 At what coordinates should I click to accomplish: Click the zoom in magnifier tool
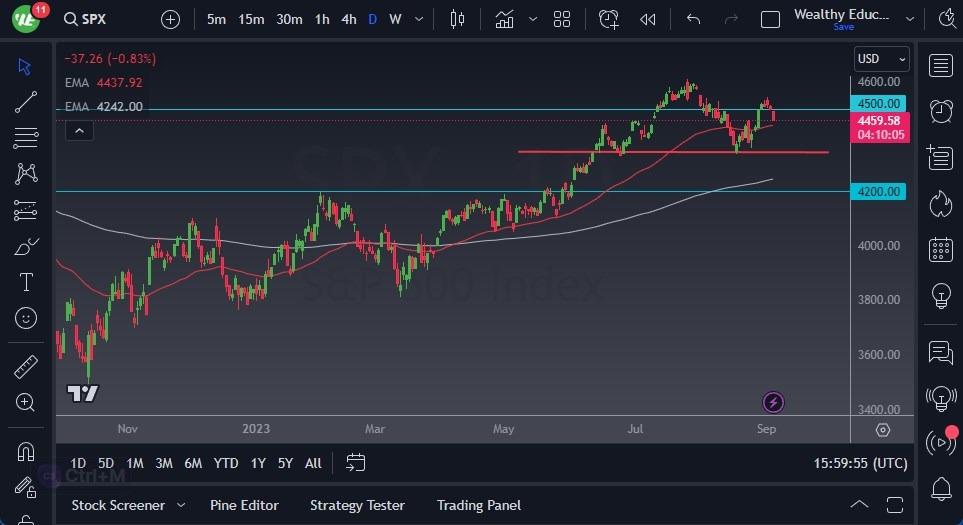pos(26,402)
